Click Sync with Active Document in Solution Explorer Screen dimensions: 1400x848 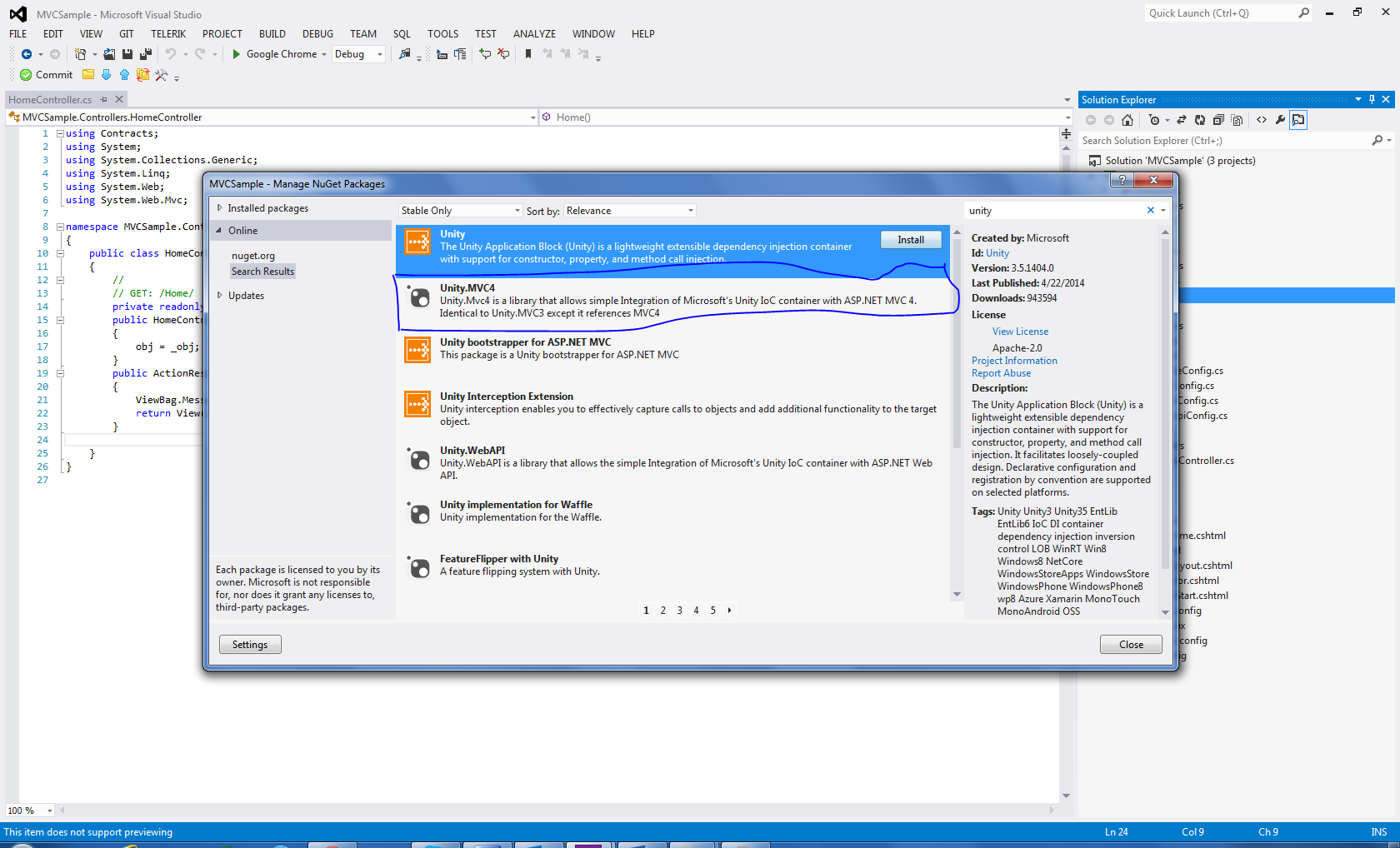tap(1182, 120)
